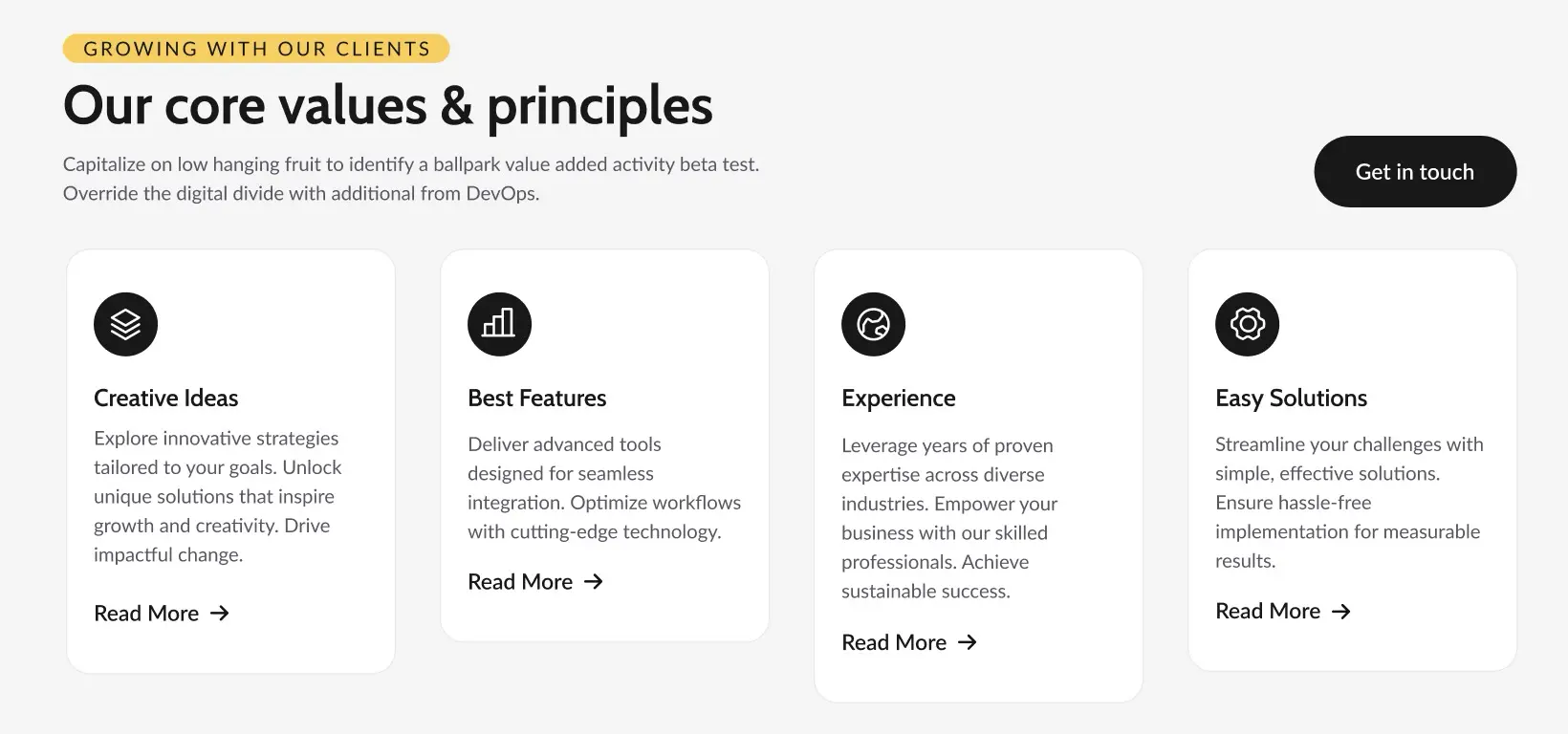Click the arrow icon in Best Features card

[594, 581]
